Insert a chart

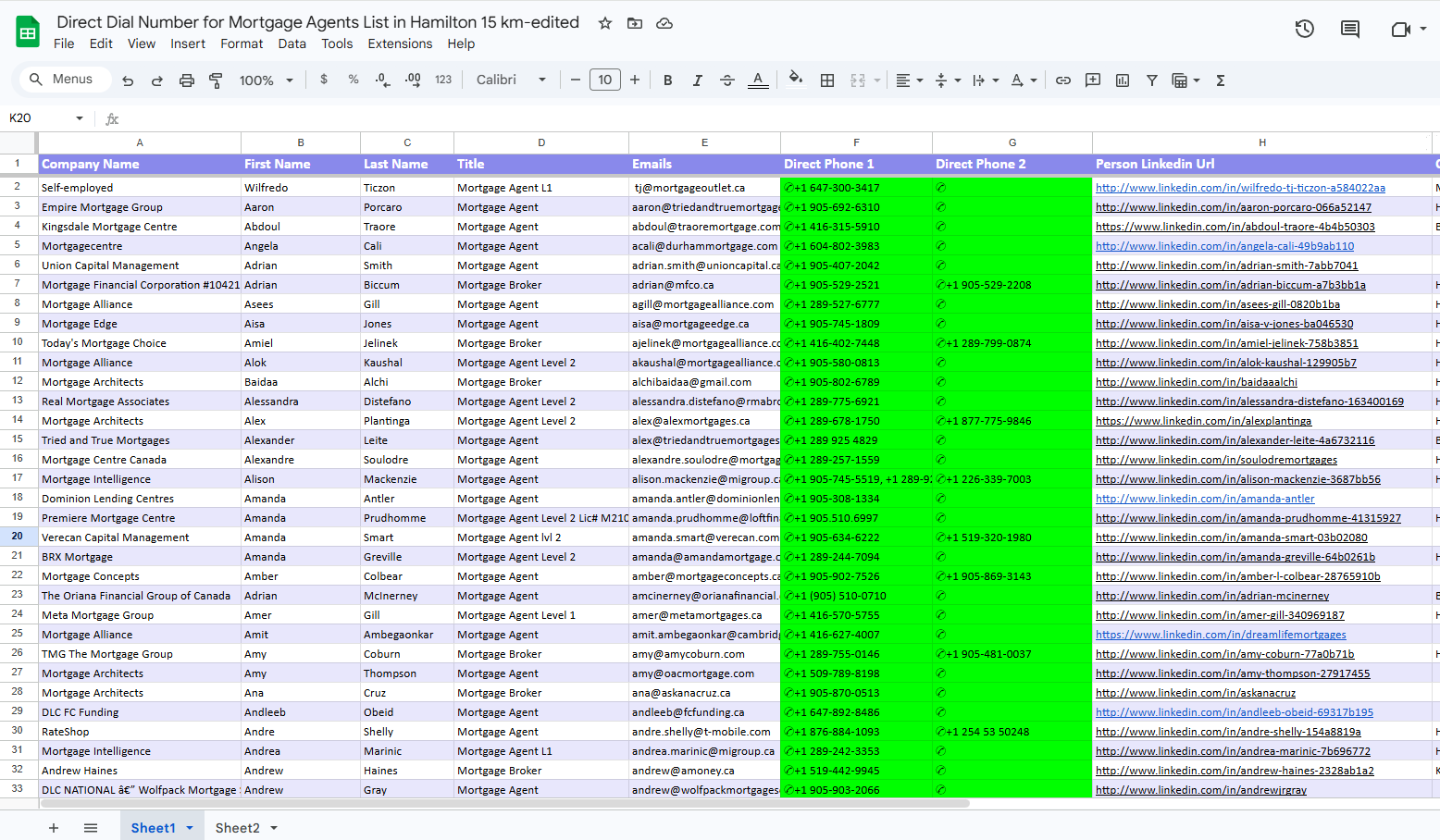(1123, 80)
